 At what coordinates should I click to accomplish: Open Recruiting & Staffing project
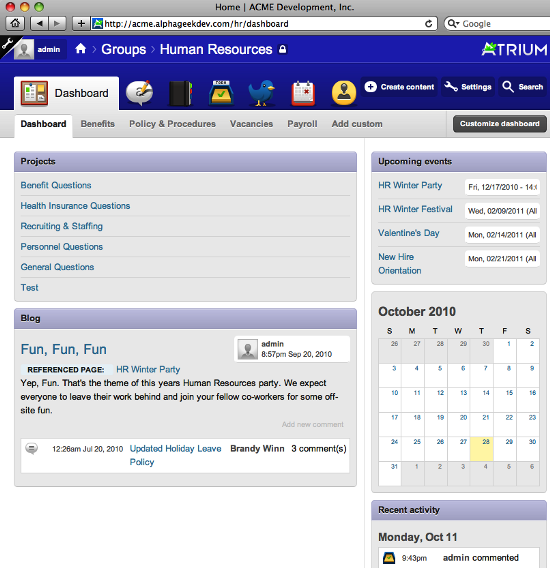[x=62, y=226]
